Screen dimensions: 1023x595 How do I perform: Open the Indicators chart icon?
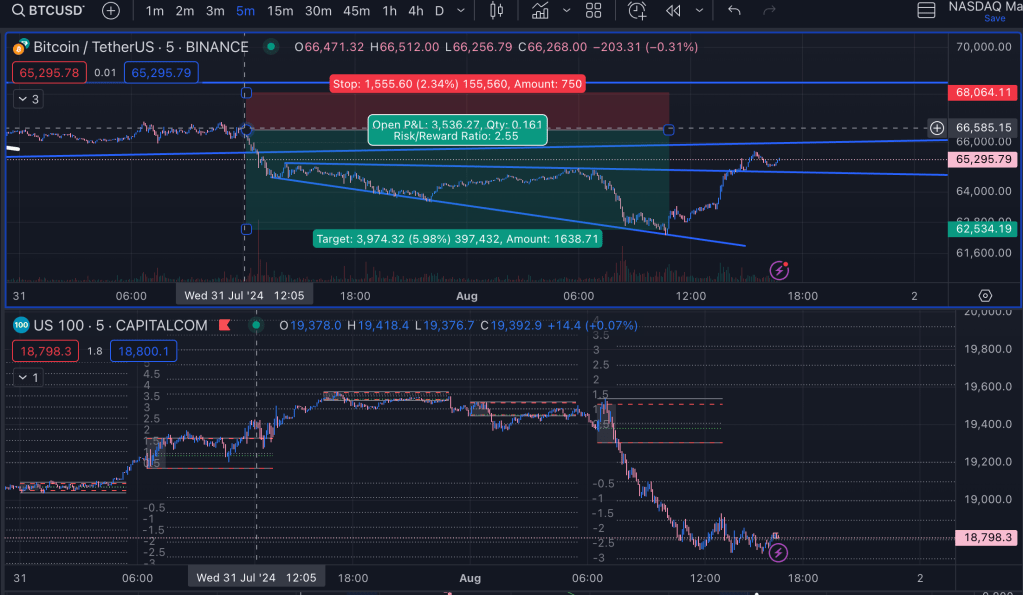click(x=540, y=11)
